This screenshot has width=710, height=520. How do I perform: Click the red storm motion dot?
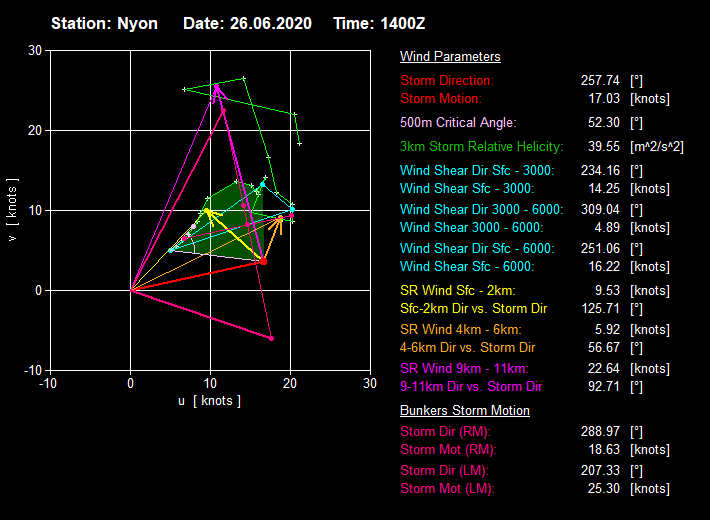[x=263, y=261]
